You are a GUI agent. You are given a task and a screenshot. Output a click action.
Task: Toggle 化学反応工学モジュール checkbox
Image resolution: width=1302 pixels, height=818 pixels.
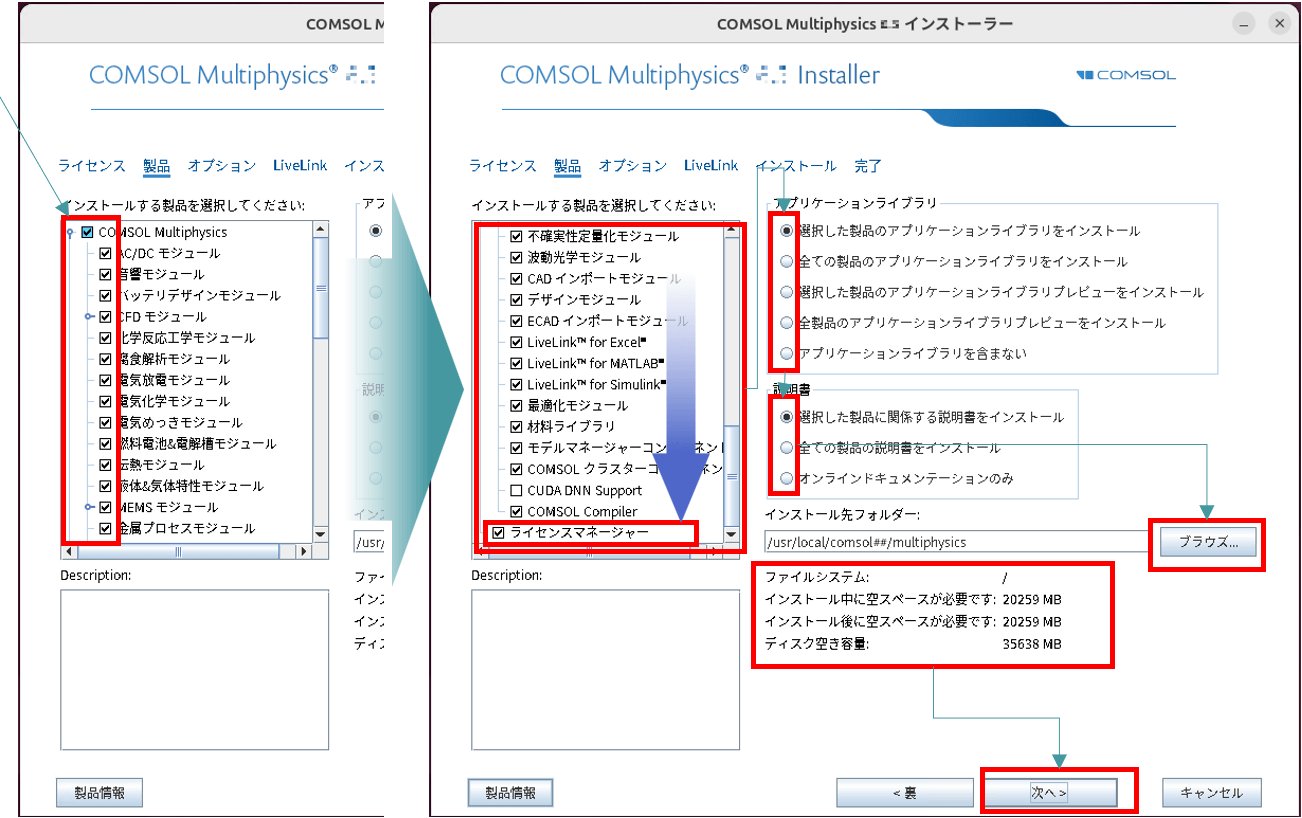[105, 337]
